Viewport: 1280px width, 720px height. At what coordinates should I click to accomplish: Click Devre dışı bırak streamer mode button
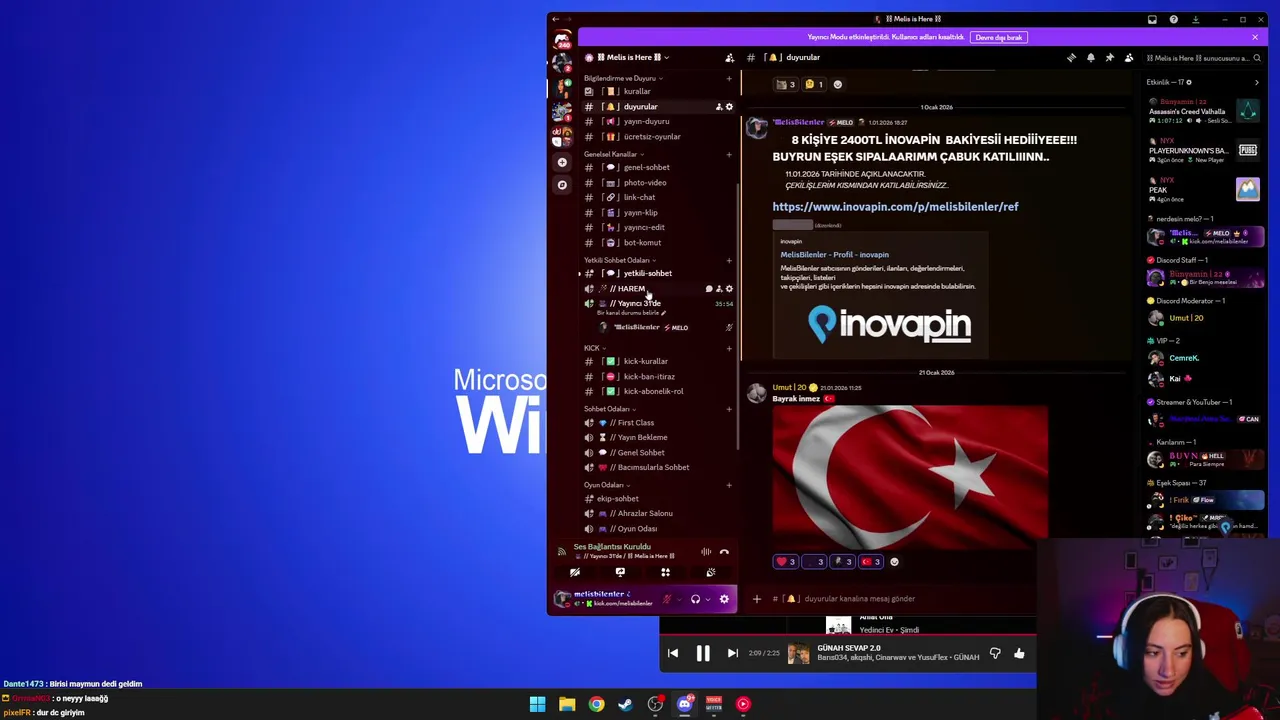tap(999, 37)
